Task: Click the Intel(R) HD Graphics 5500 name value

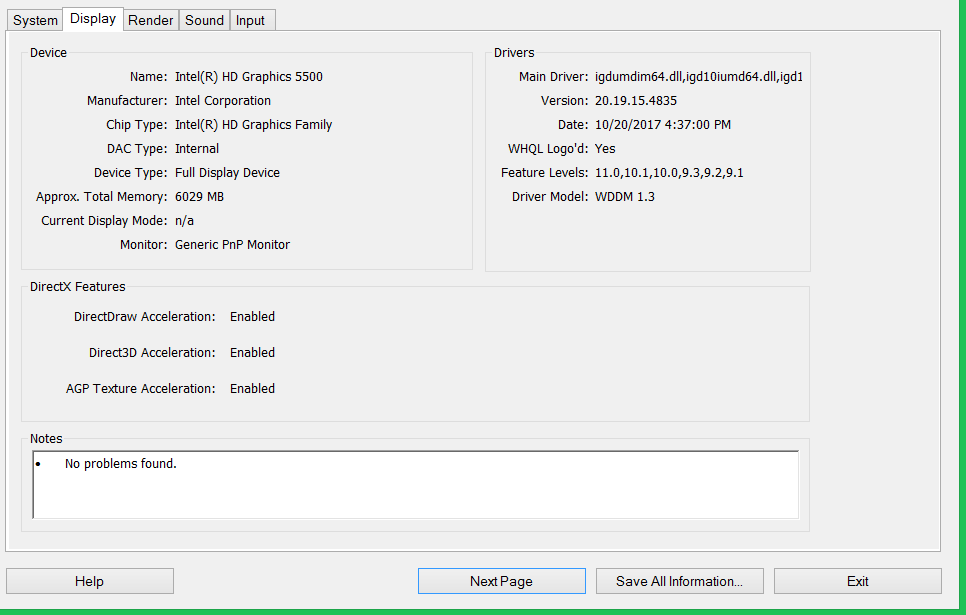Action: click(x=248, y=77)
